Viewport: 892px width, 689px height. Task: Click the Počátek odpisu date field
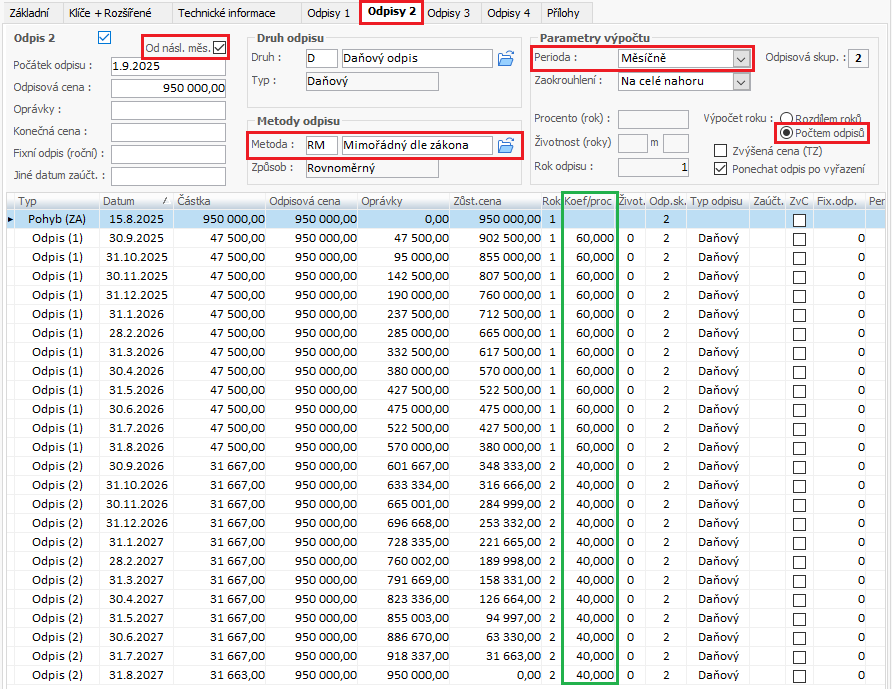tap(168, 66)
